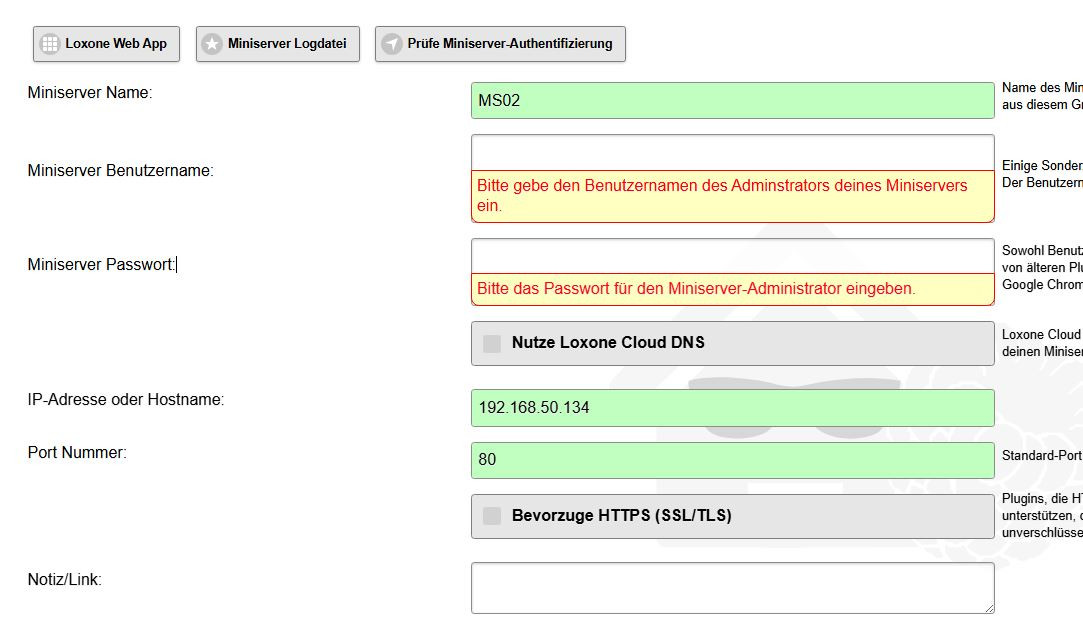Screen dimensions: 1083x643
Task: Click the arrow icon on Prüfe Miniserver-Authentifizierung
Action: [392, 44]
